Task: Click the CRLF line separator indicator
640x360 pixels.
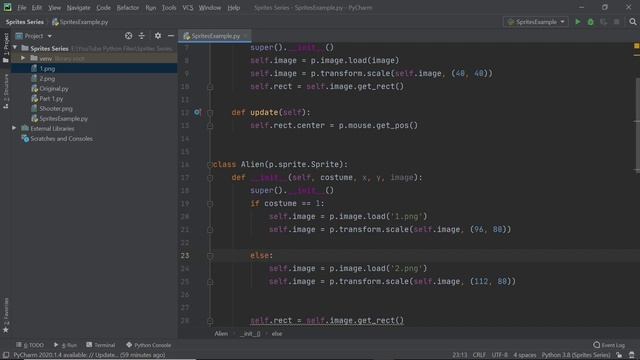Action: [x=479, y=355]
